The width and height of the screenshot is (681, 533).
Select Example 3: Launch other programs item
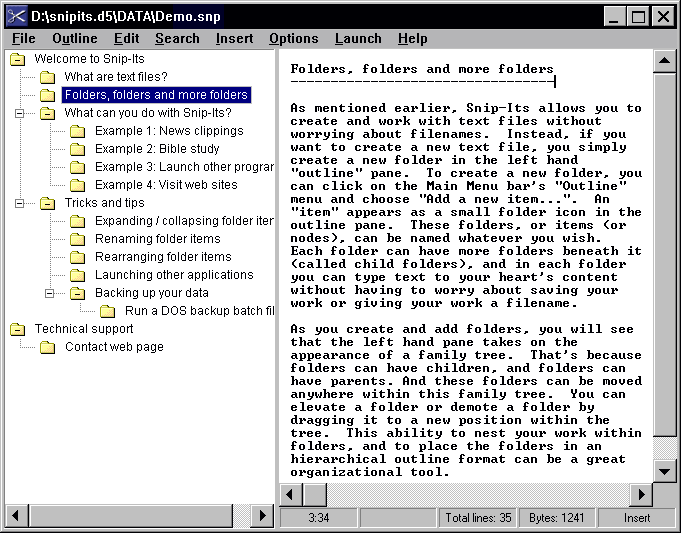coord(184,167)
